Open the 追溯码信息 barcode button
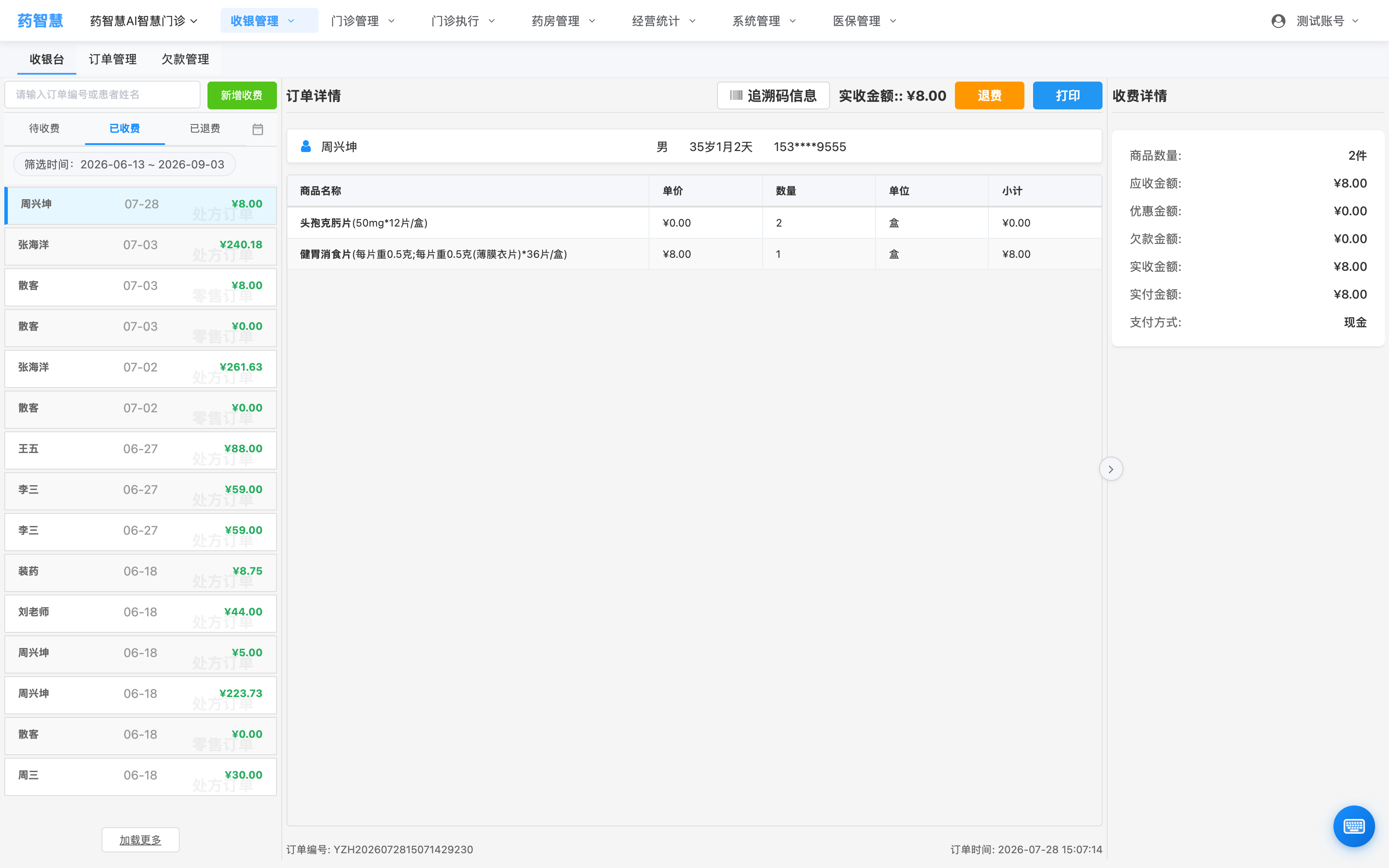The image size is (1389, 868). [x=773, y=95]
